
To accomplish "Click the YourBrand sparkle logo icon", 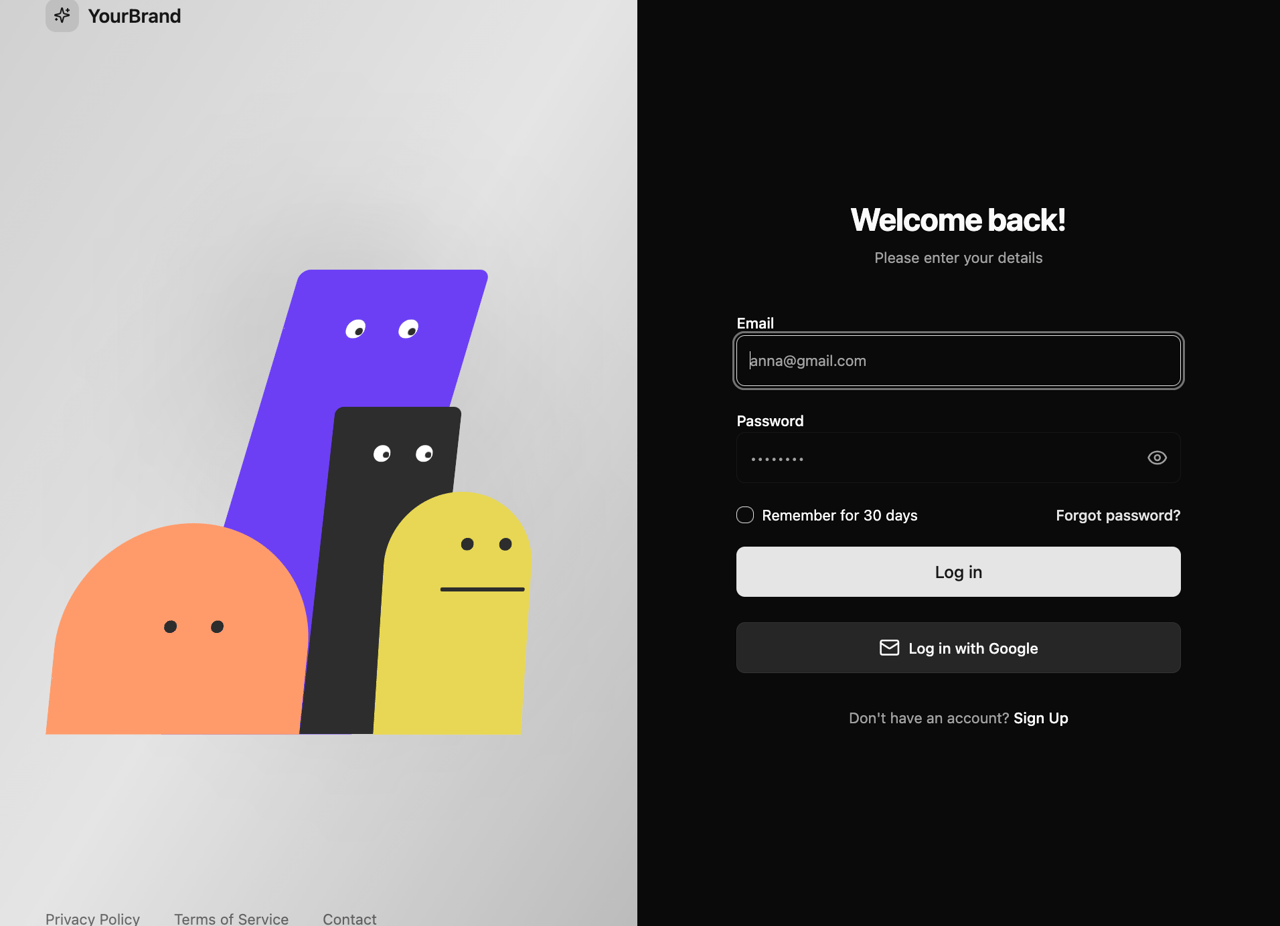I will [x=62, y=15].
